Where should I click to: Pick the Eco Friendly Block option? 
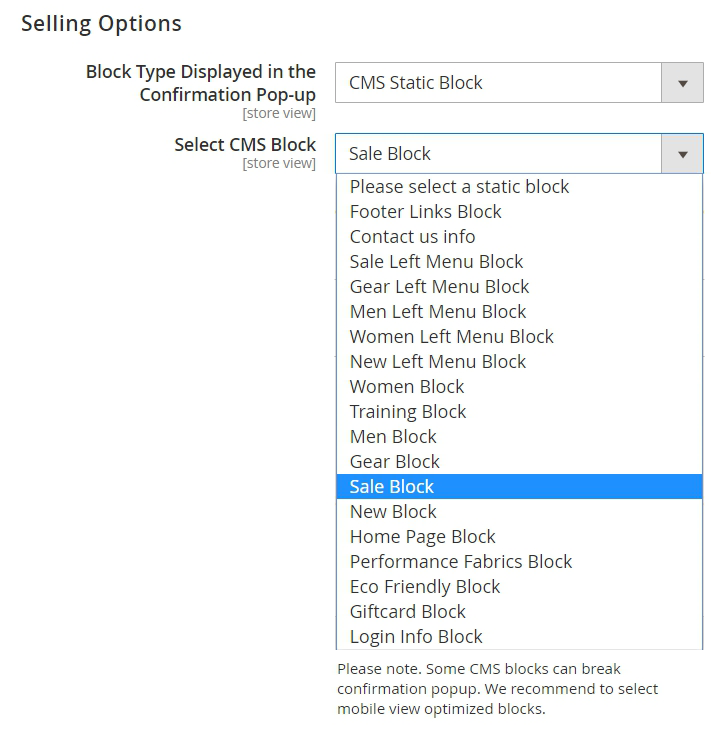[425, 587]
